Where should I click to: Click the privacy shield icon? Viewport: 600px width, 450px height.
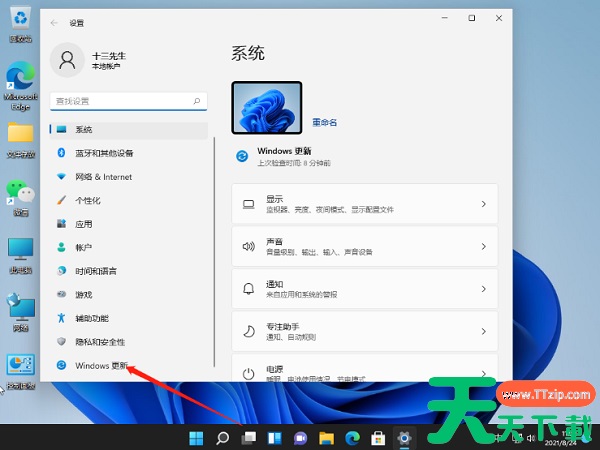(61, 341)
